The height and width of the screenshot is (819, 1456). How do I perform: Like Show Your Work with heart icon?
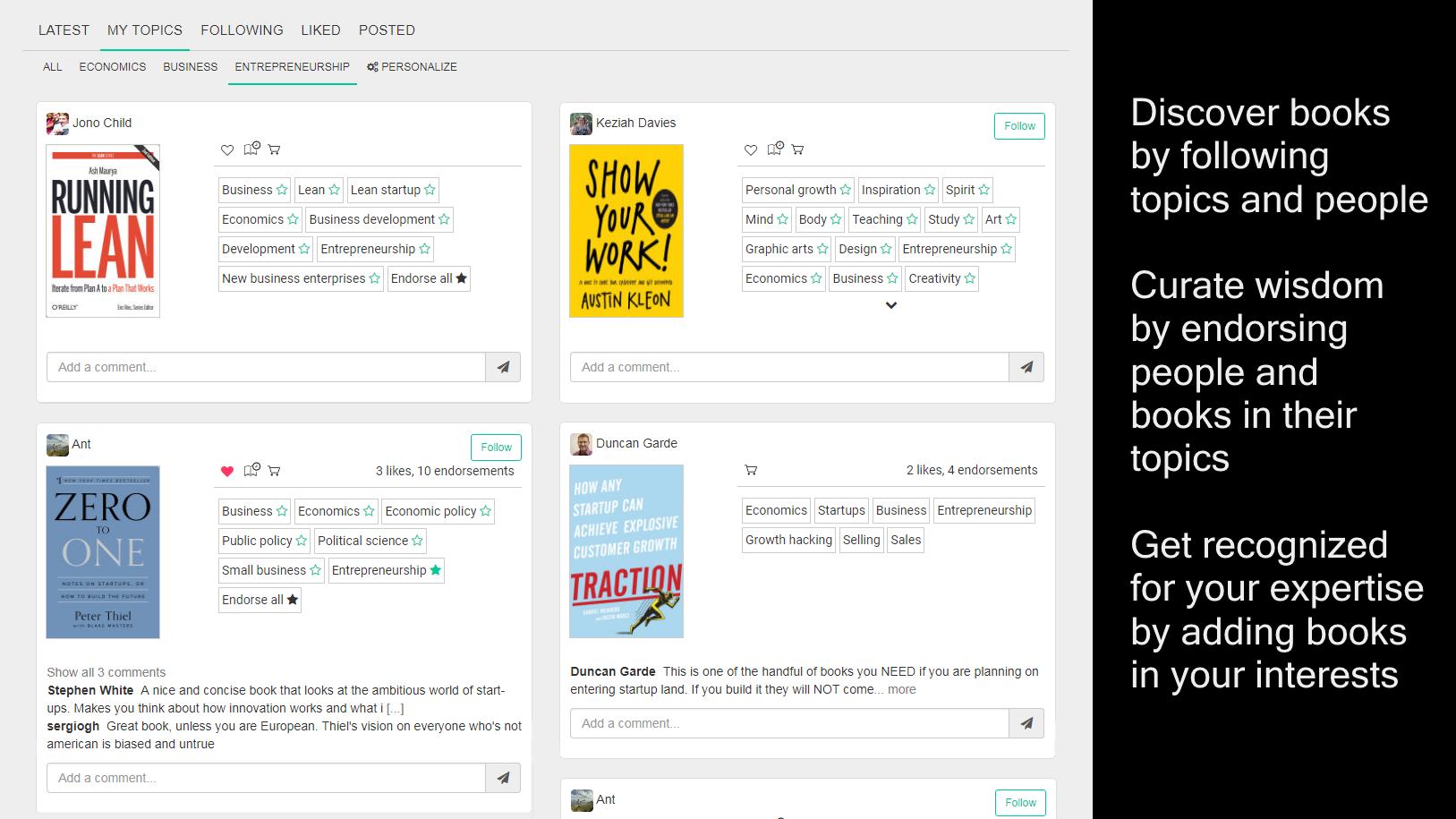pyautogui.click(x=751, y=149)
